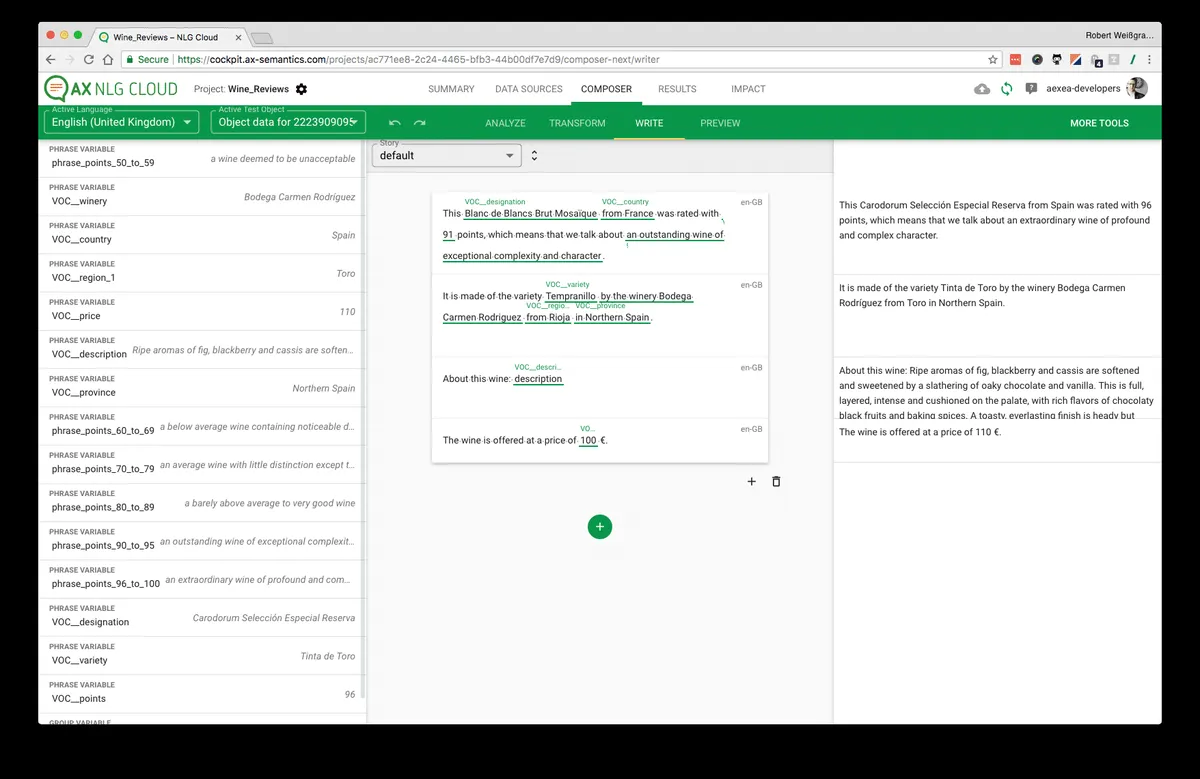The width and height of the screenshot is (1200, 779).
Task: Go forward in the browser
Action: [70, 60]
